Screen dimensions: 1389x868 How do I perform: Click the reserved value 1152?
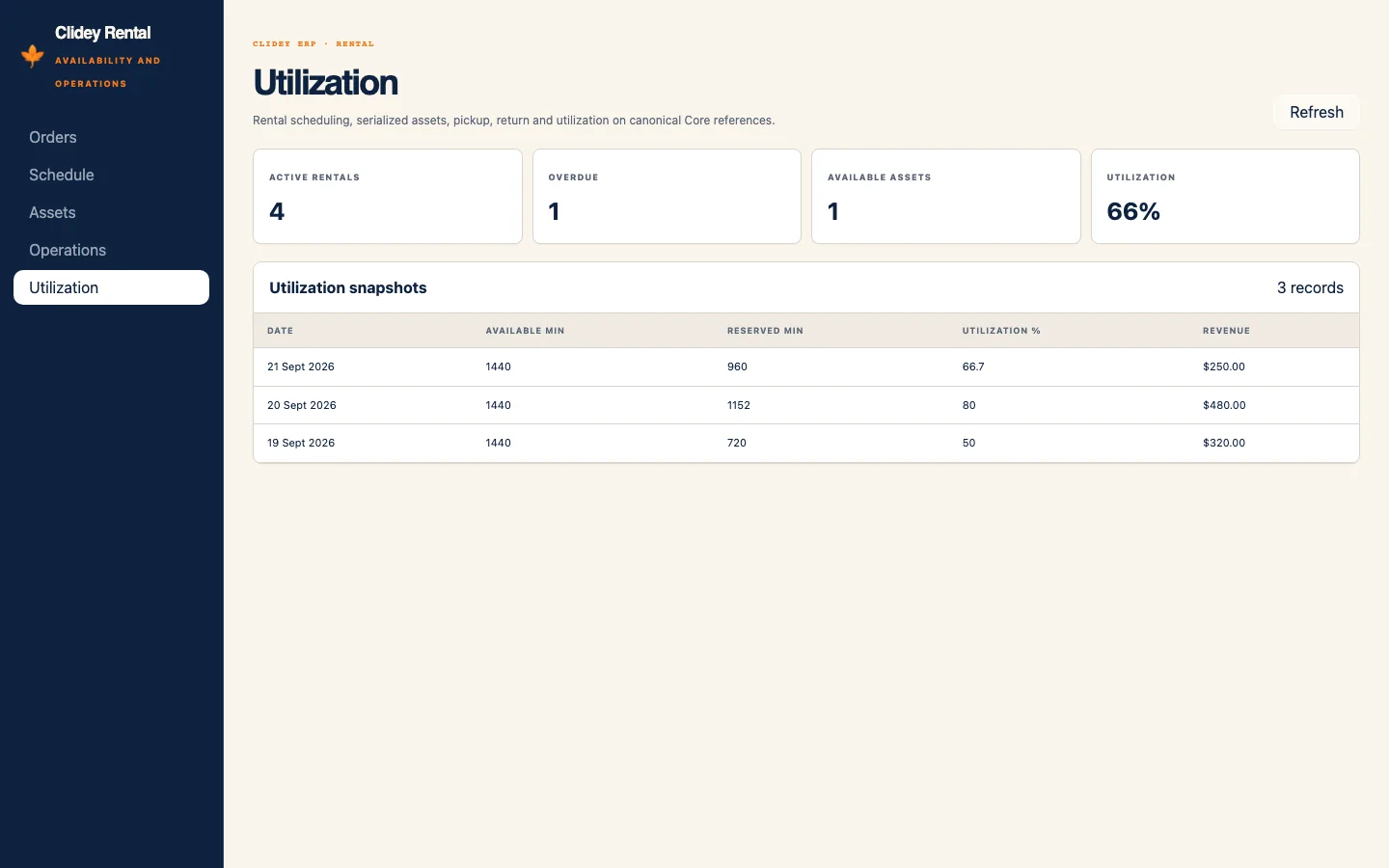[x=739, y=405]
